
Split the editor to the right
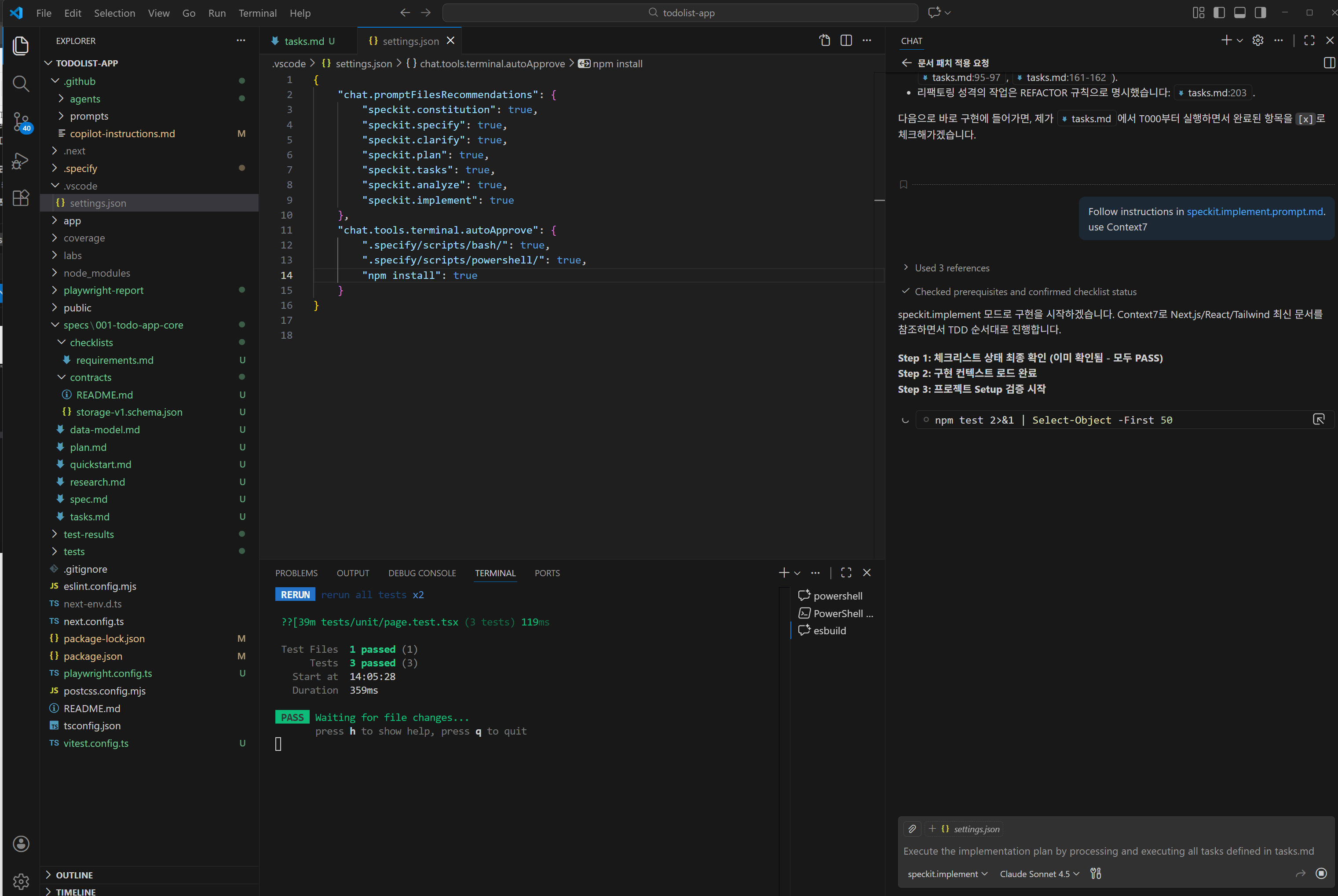click(846, 40)
